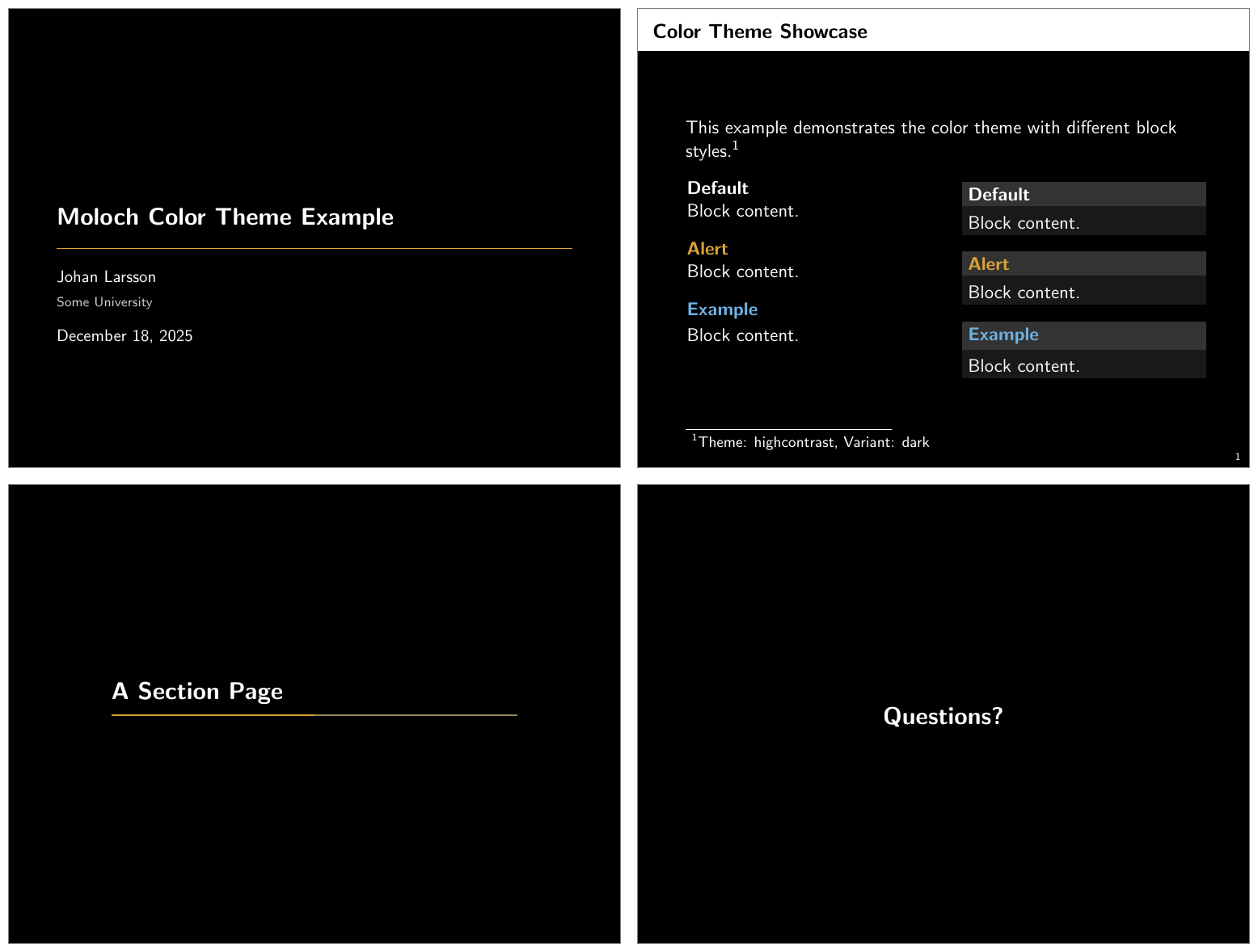Click the "Moloch Color Theme Example" title
This screenshot has height=952, width=1258.
[225, 217]
